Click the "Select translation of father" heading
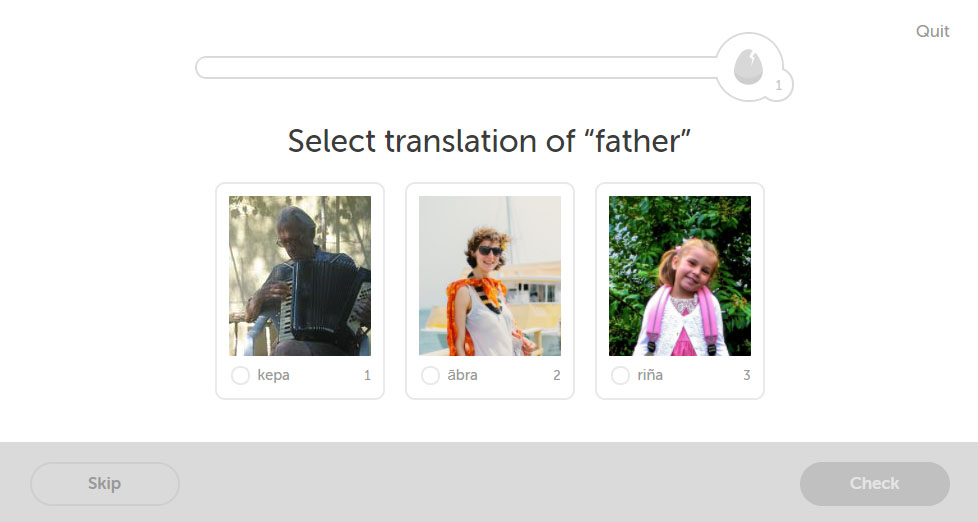The height and width of the screenshot is (522, 978). 489,141
